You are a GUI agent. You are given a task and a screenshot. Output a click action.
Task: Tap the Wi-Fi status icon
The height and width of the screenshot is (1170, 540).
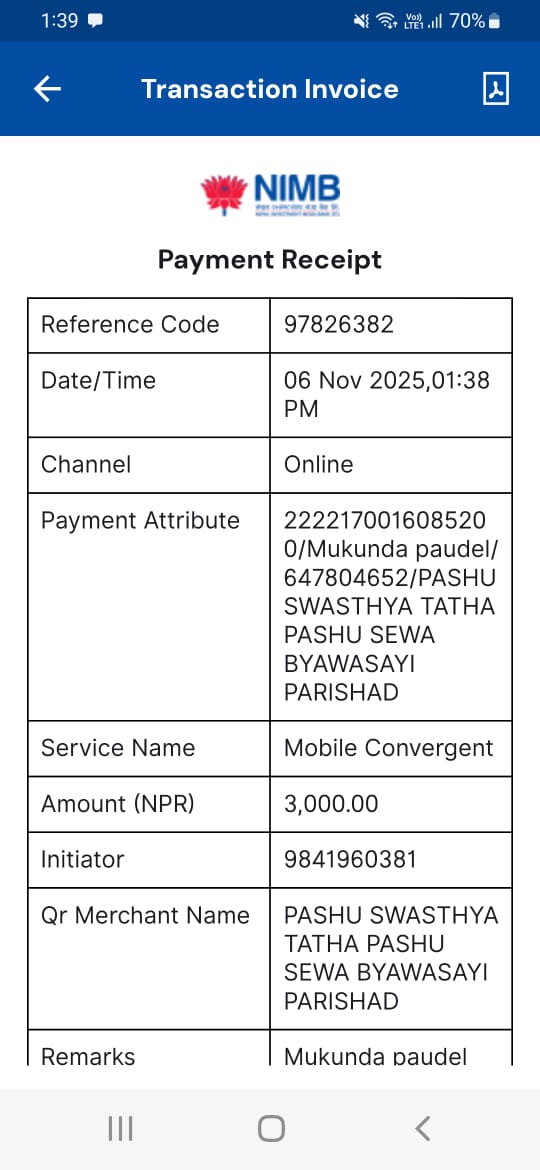click(x=386, y=22)
